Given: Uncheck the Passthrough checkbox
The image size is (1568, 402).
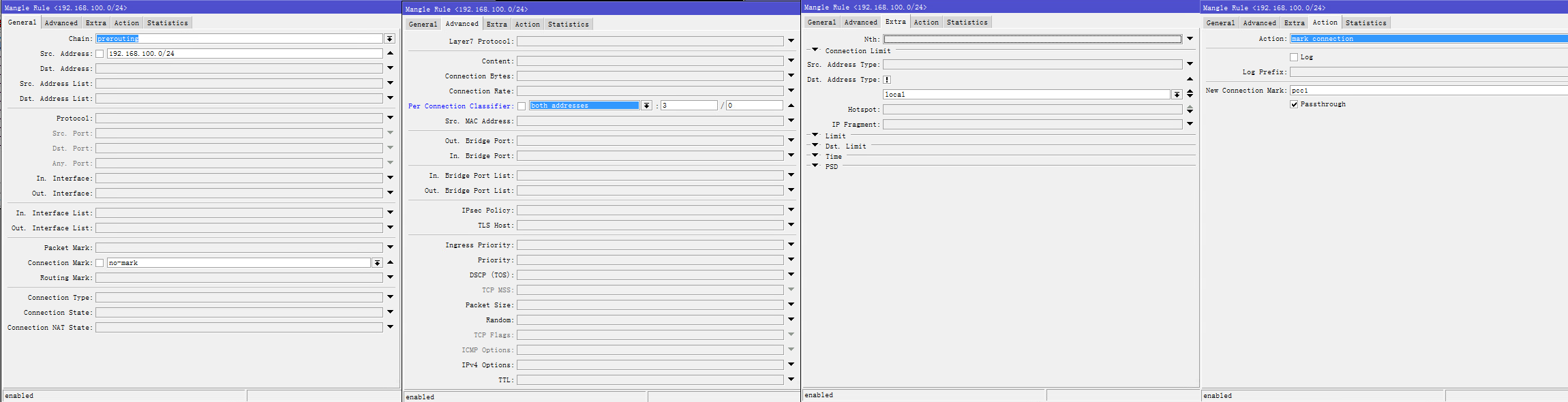Looking at the screenshot, I should coord(1294,104).
